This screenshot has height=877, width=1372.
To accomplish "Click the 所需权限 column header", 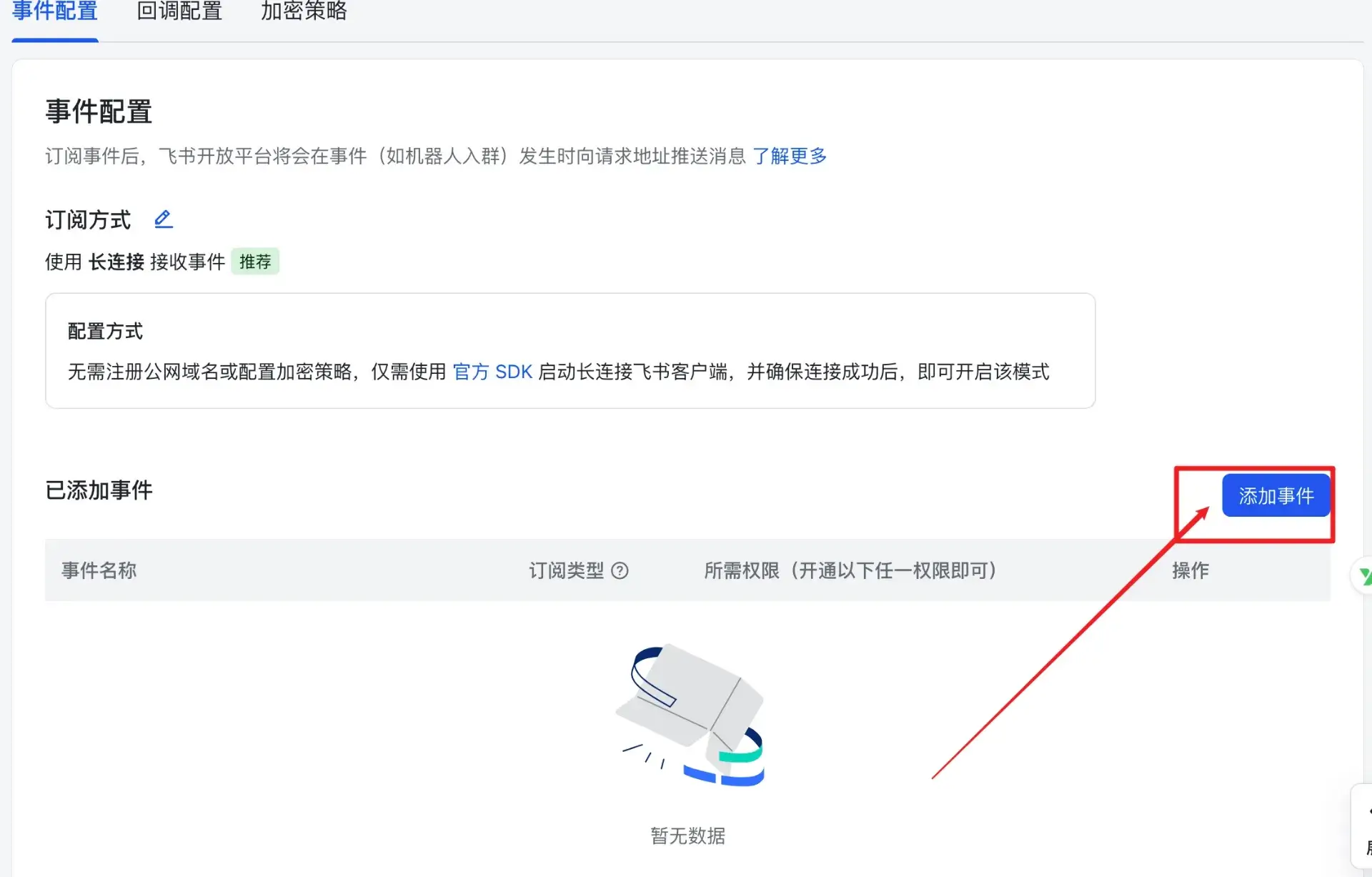I will pyautogui.click(x=850, y=570).
